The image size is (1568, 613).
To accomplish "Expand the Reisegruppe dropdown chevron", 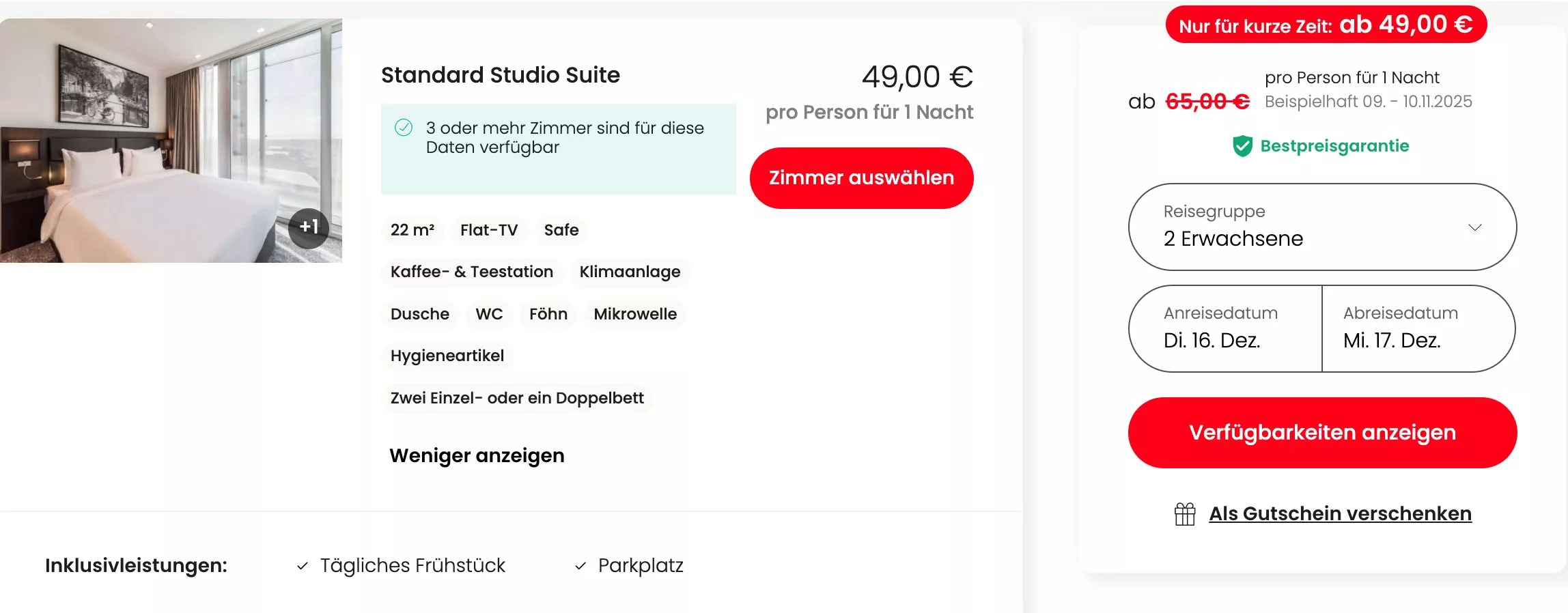I will [x=1475, y=227].
